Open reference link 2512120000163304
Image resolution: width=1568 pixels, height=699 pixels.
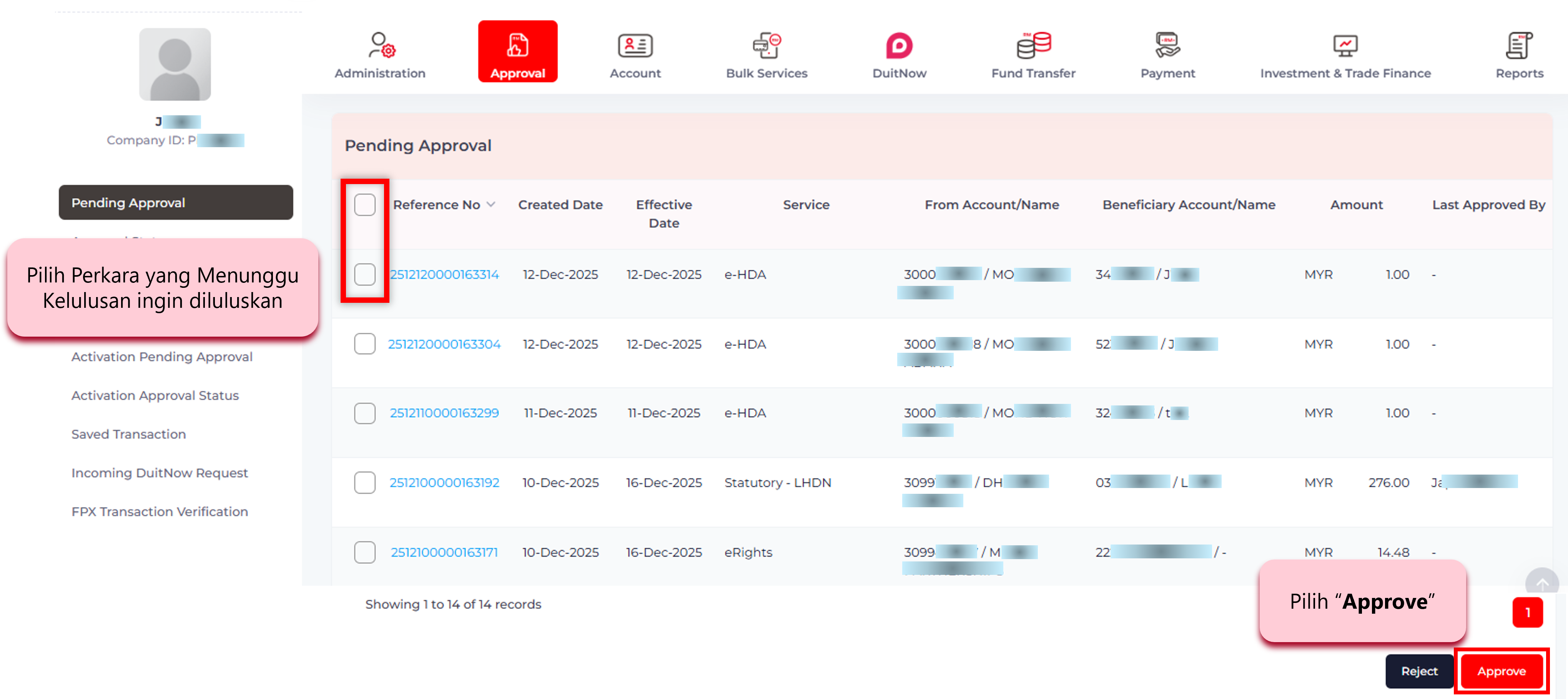click(x=444, y=344)
